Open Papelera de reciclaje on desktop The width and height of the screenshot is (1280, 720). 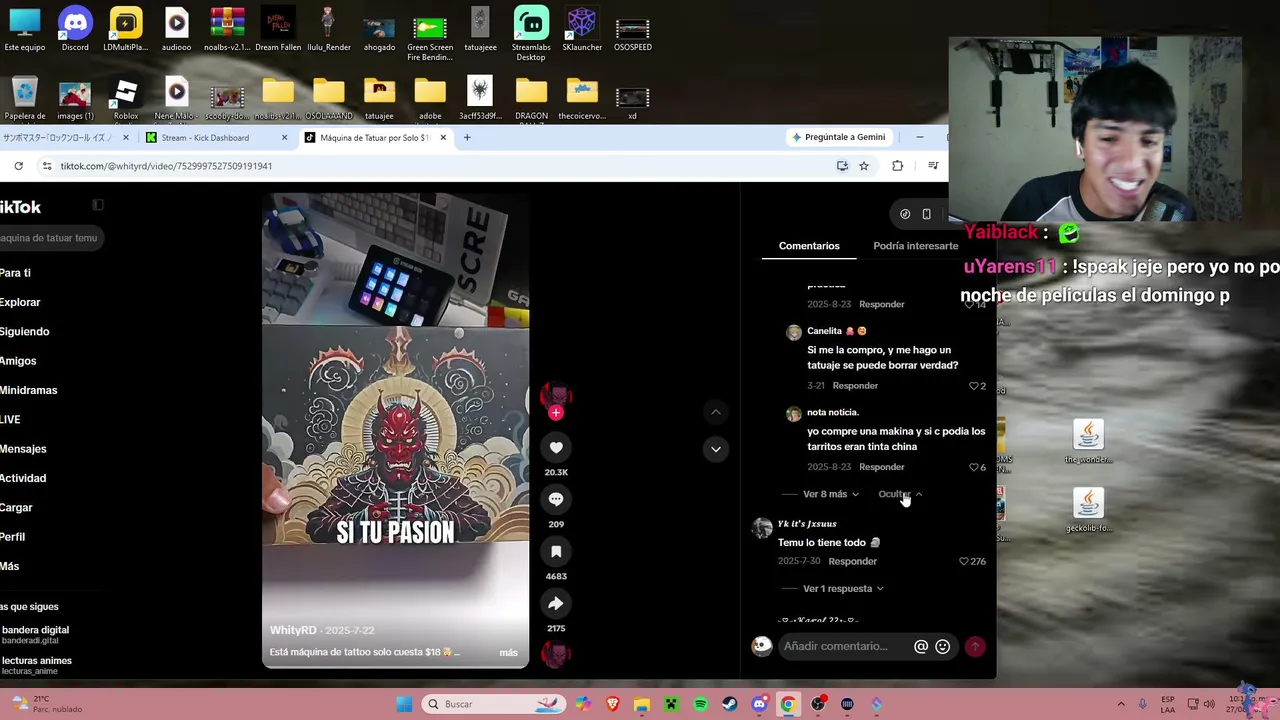pyautogui.click(x=24, y=99)
